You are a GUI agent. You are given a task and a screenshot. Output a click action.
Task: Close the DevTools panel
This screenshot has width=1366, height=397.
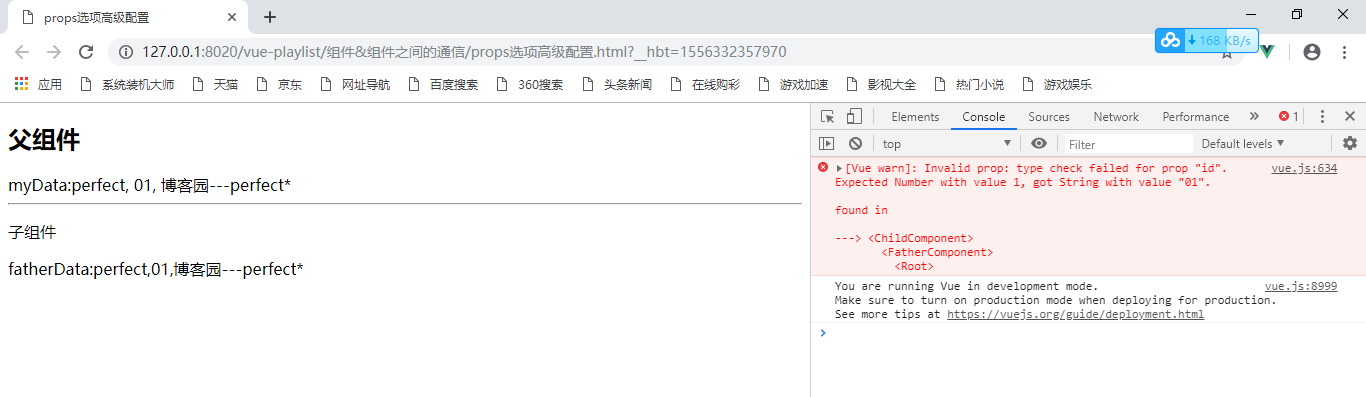point(1350,117)
